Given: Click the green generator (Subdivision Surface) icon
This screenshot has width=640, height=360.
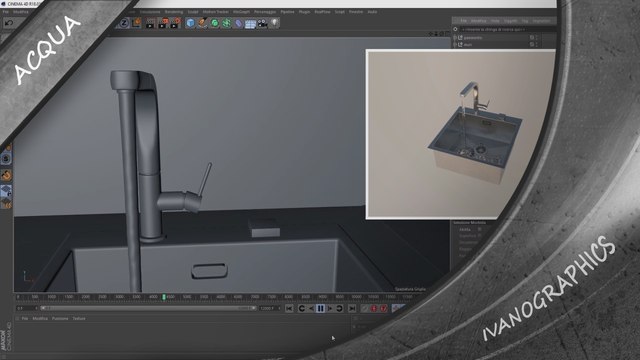Looking at the screenshot, I should (x=215, y=23).
